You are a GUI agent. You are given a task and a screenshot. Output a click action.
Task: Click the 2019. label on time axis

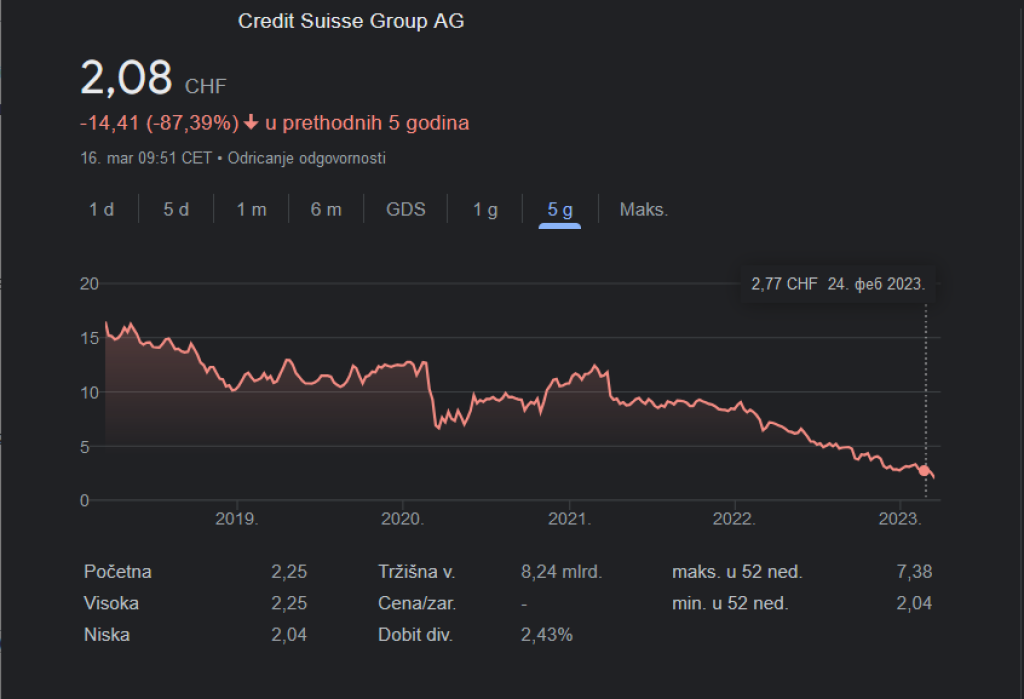coord(237,519)
